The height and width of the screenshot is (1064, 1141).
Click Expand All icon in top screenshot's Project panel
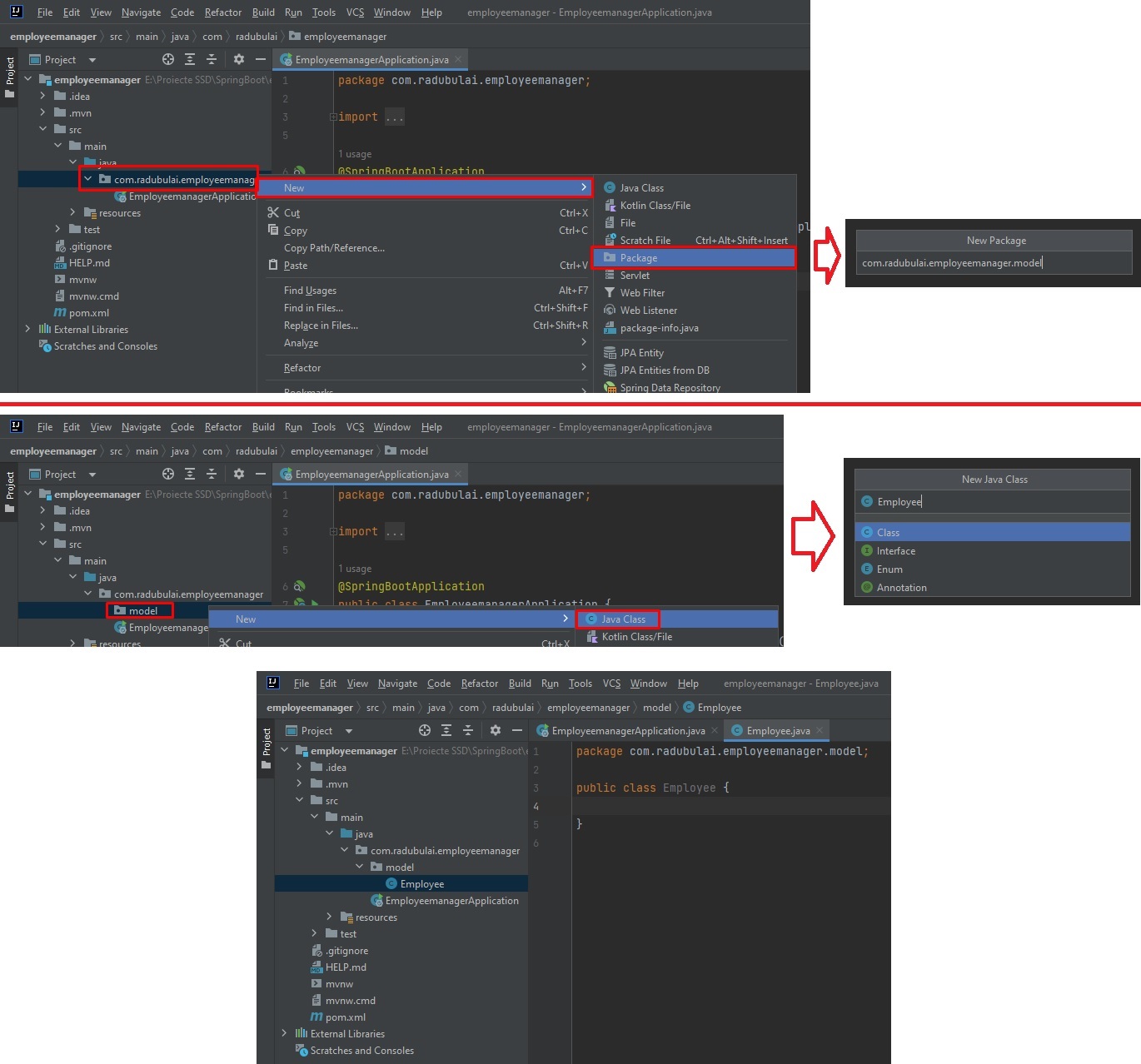190,59
